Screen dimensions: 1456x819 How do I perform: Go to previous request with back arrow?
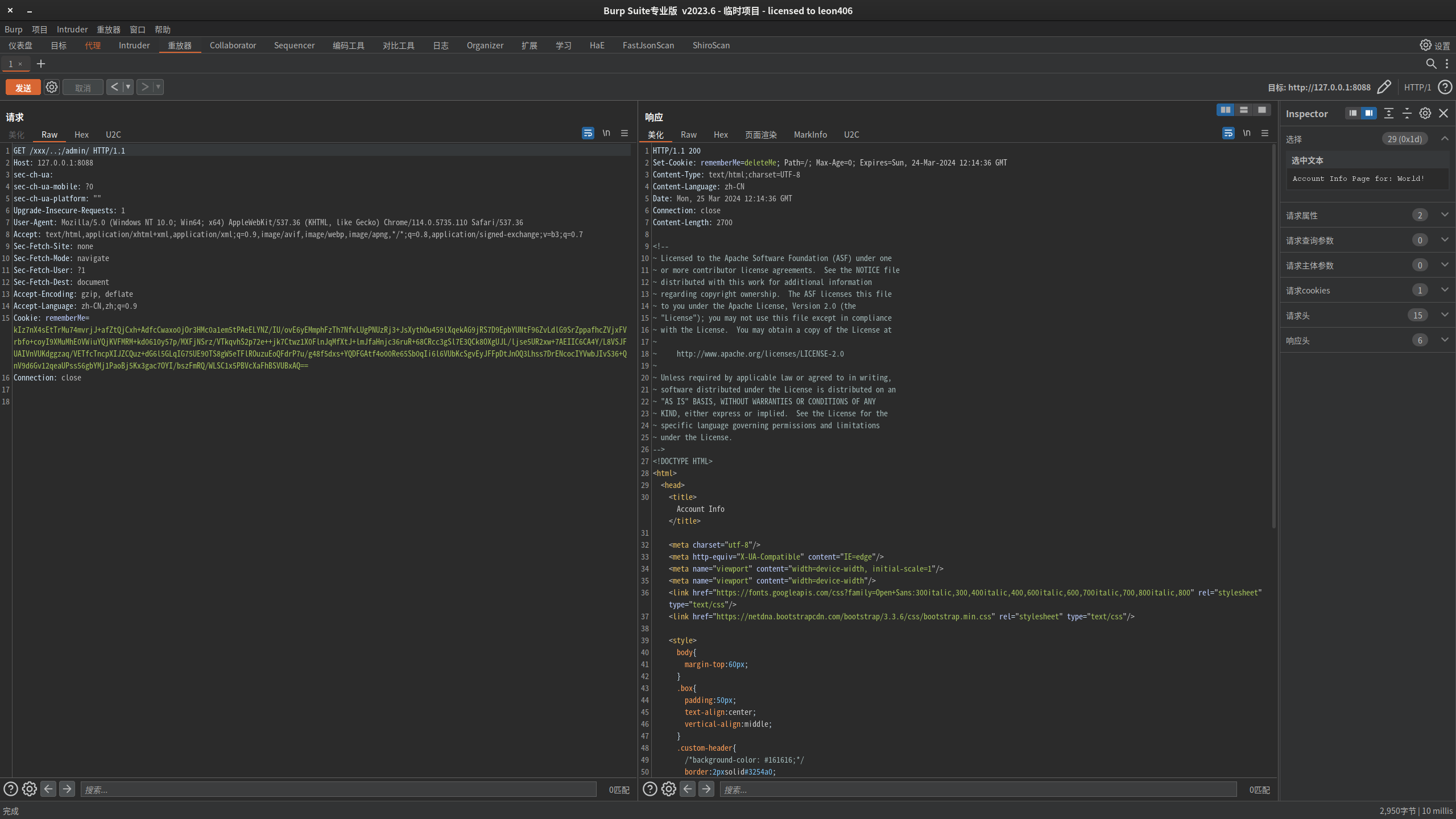(x=114, y=87)
